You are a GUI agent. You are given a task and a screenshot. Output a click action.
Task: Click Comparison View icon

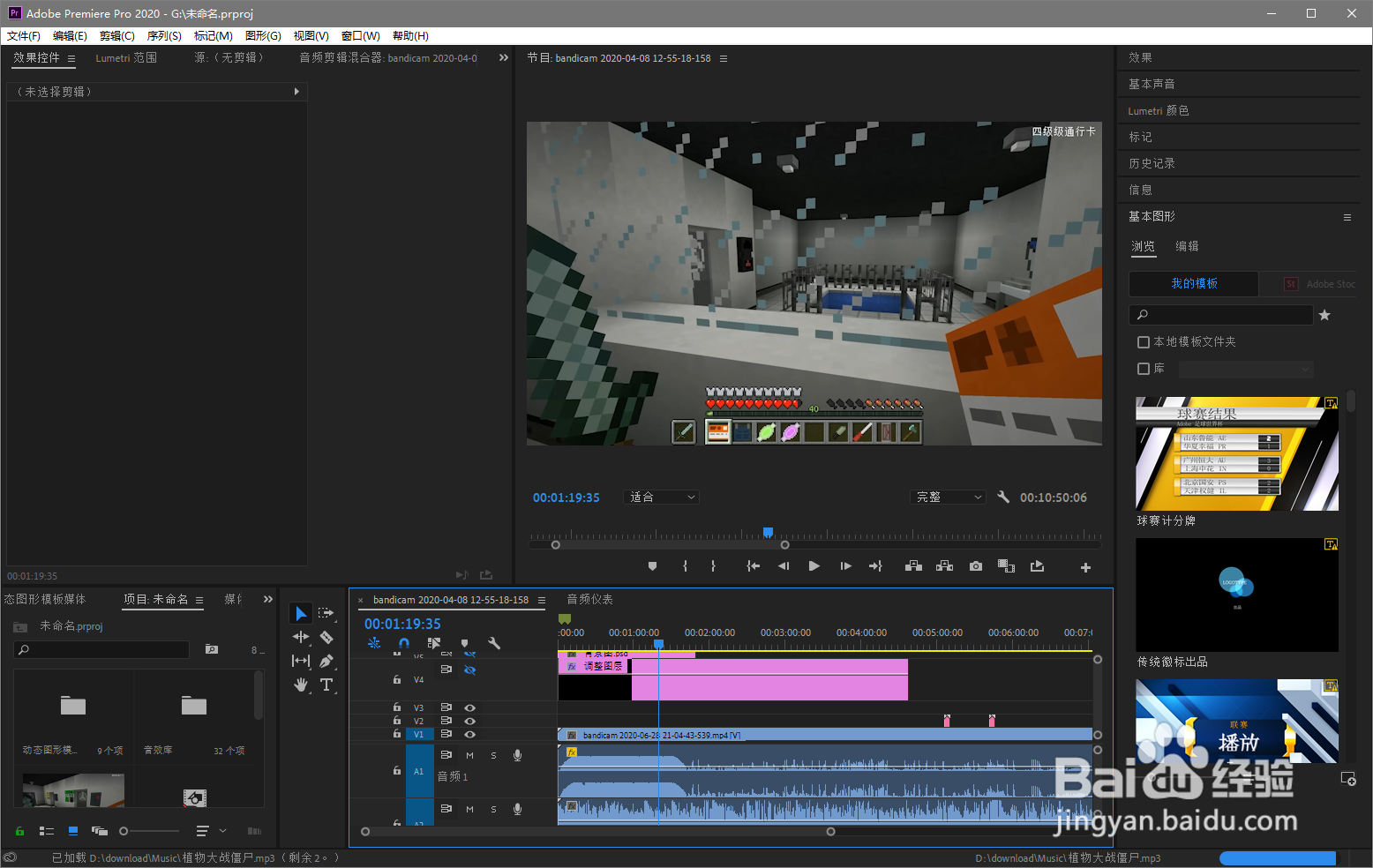point(1006,566)
